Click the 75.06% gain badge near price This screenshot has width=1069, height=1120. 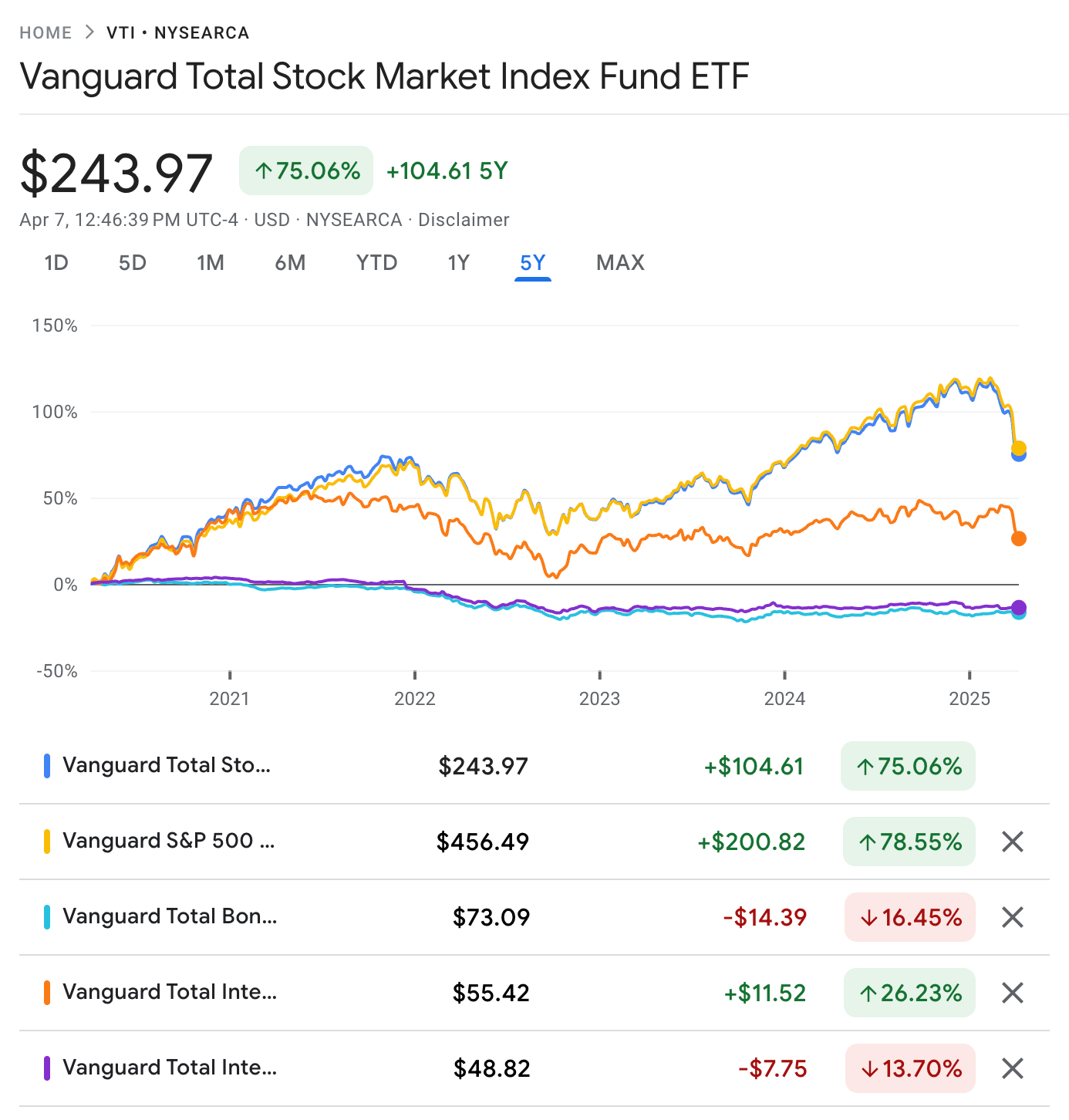(x=306, y=170)
